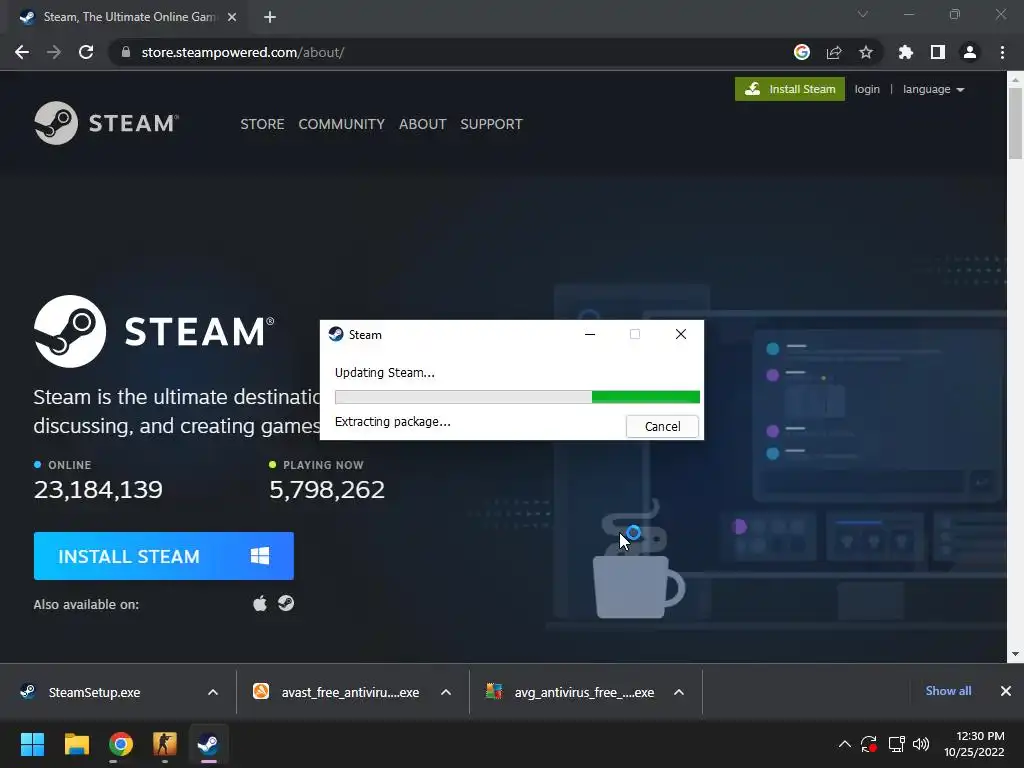Image resolution: width=1024 pixels, height=768 pixels.
Task: Click the playing now count 5,798,262
Action: tap(327, 490)
